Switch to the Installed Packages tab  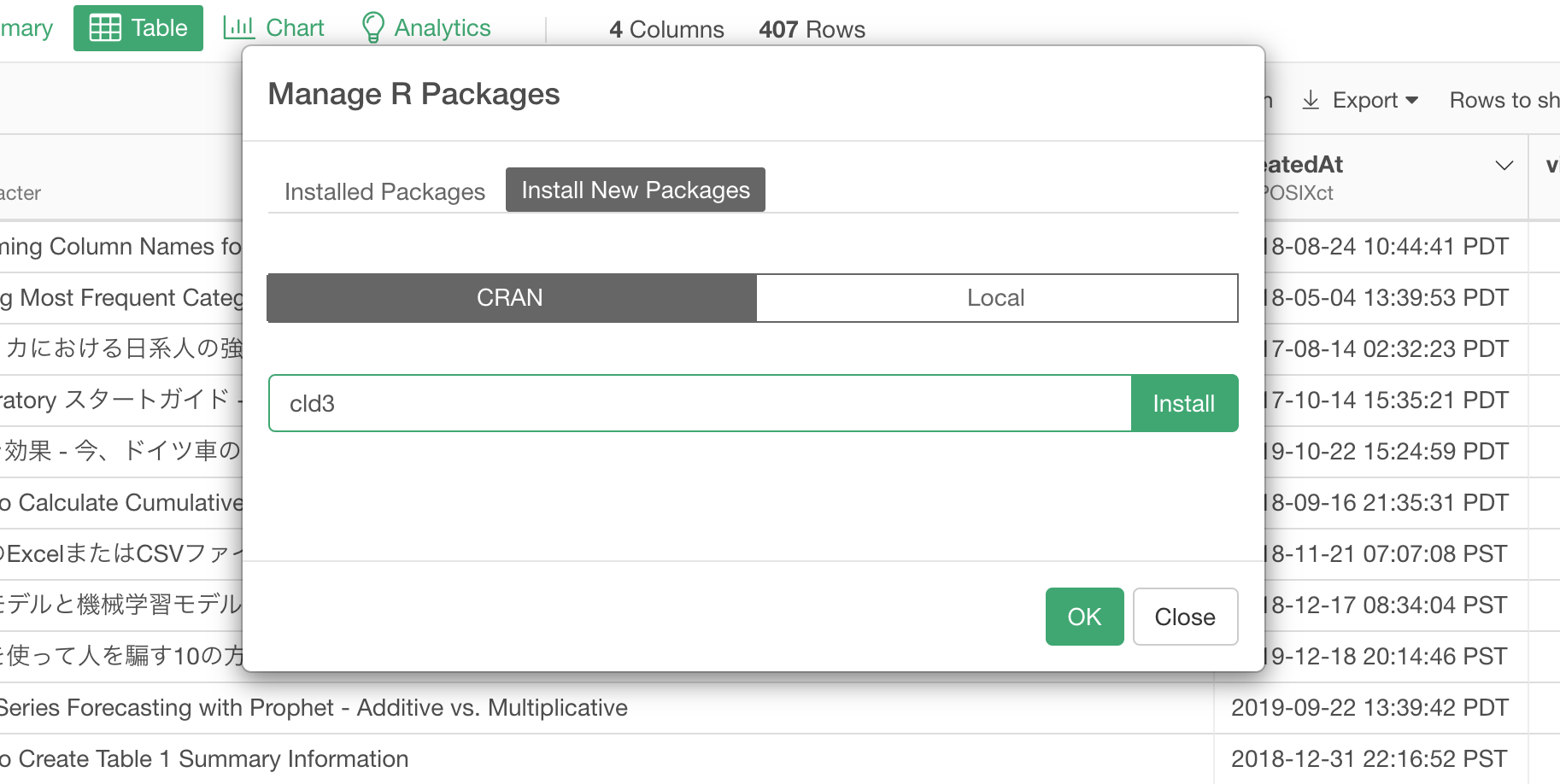click(x=384, y=191)
